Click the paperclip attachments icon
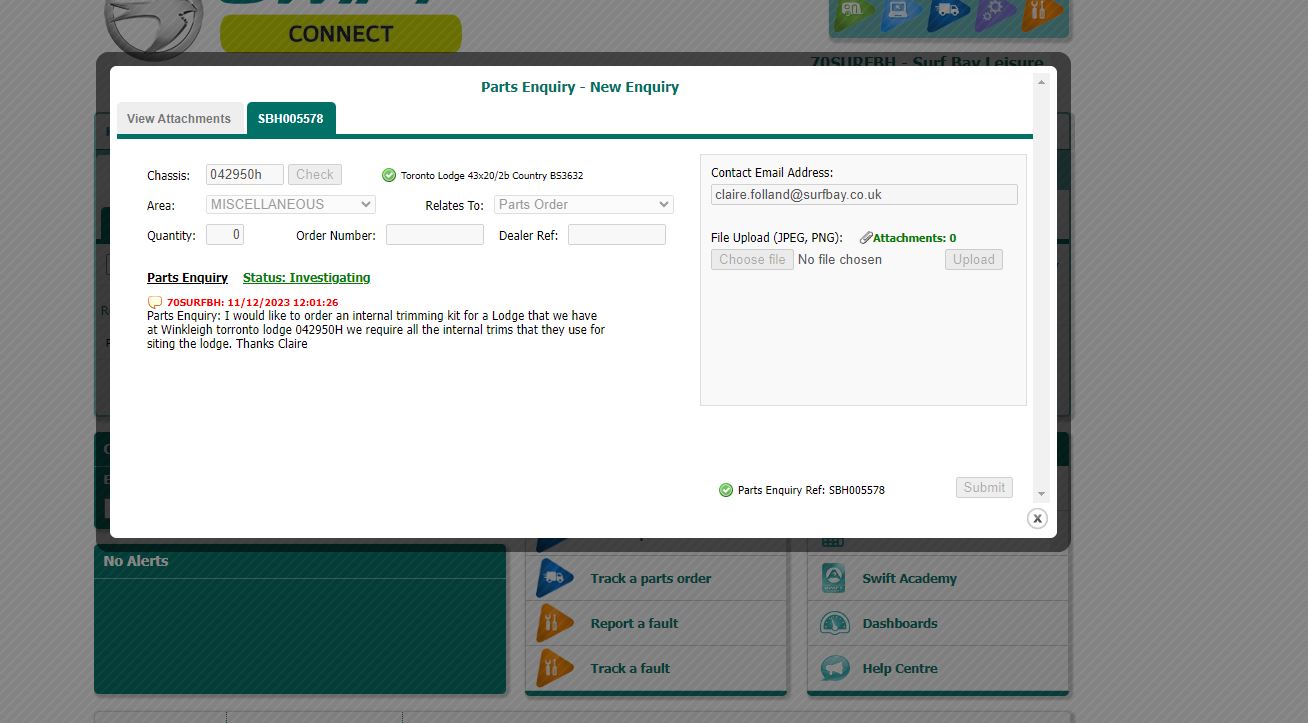The image size is (1308, 723). (x=866, y=238)
